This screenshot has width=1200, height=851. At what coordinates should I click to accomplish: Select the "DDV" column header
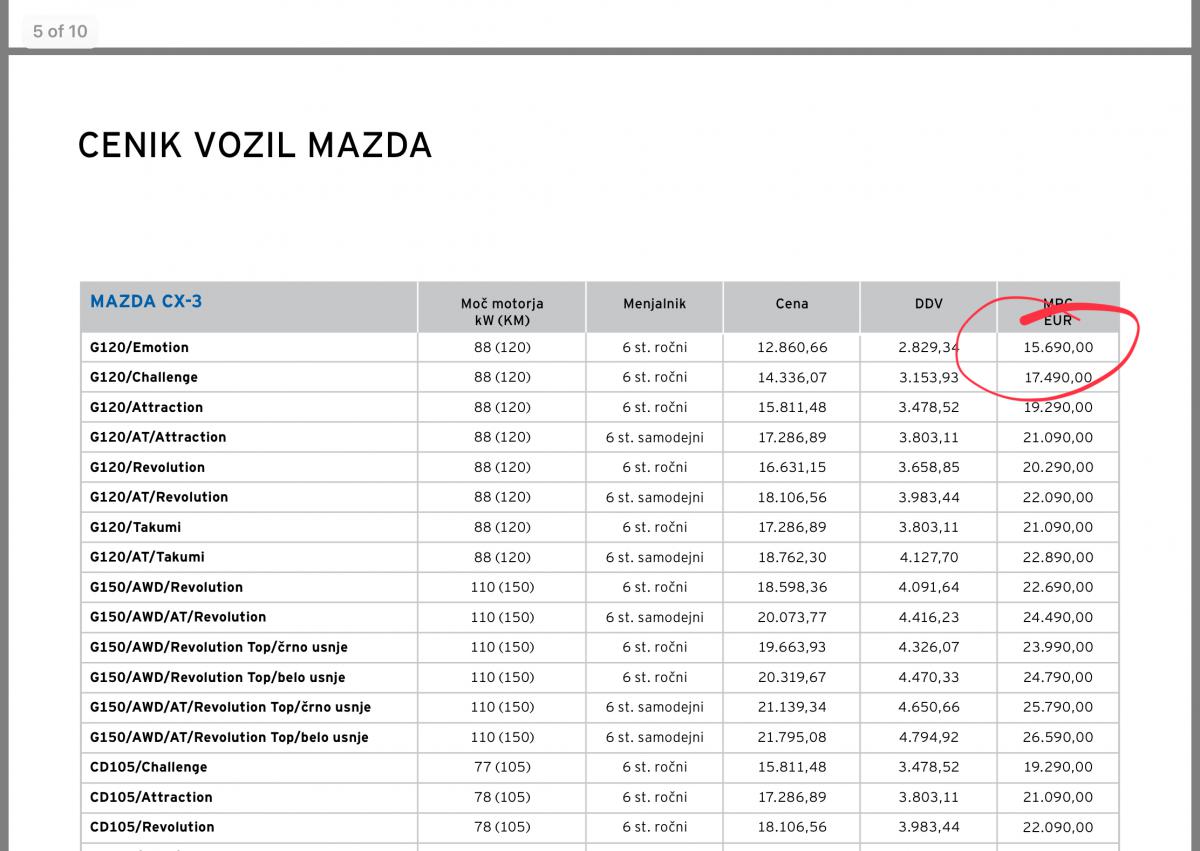click(929, 303)
